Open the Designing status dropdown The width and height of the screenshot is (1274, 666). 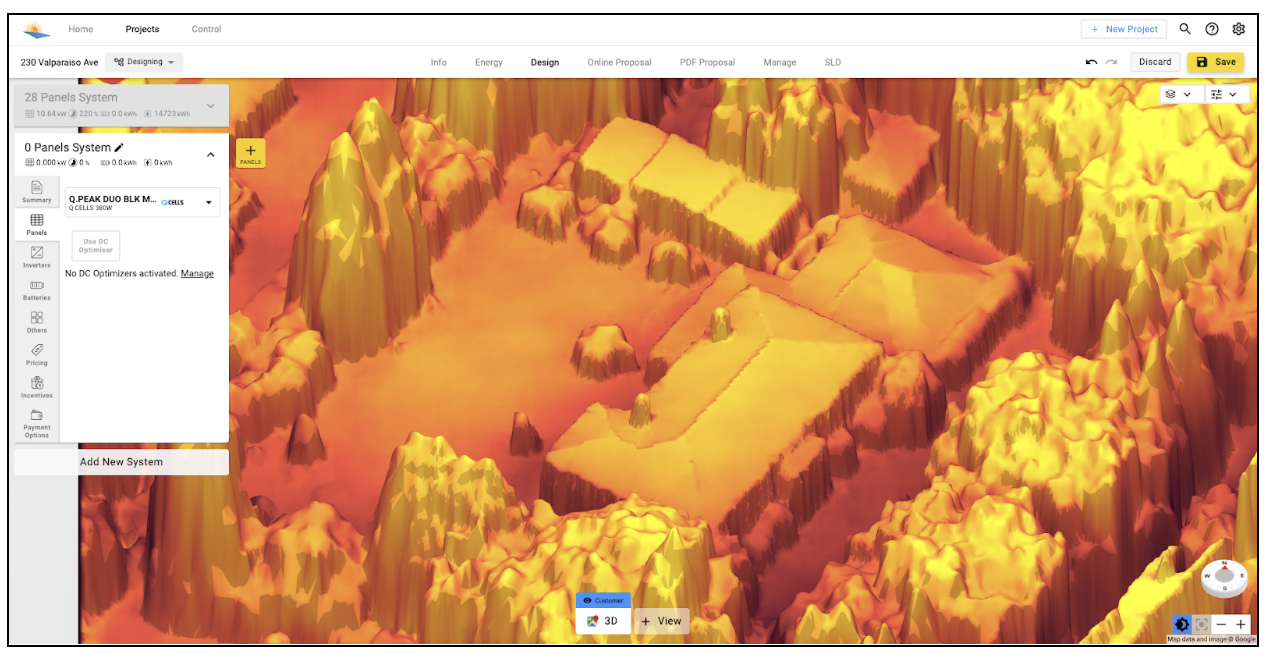click(144, 62)
